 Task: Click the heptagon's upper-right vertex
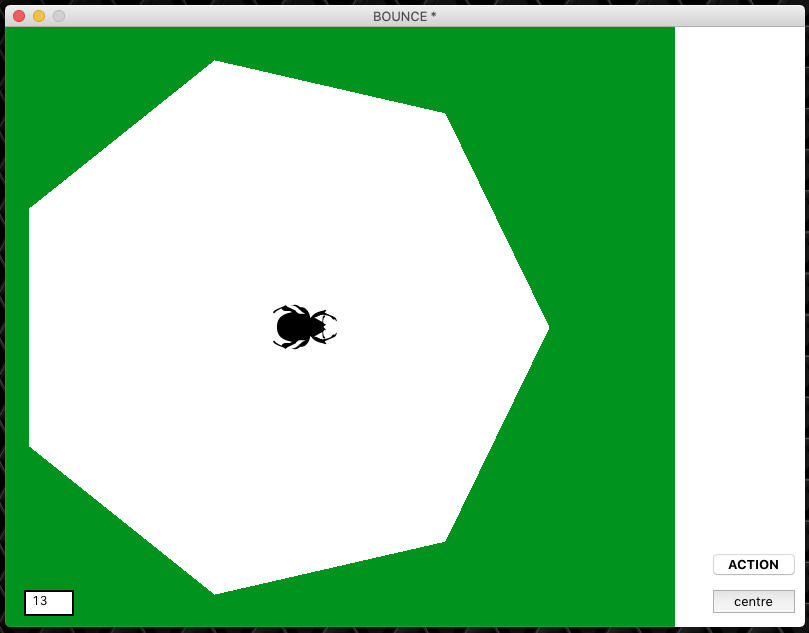point(443,116)
